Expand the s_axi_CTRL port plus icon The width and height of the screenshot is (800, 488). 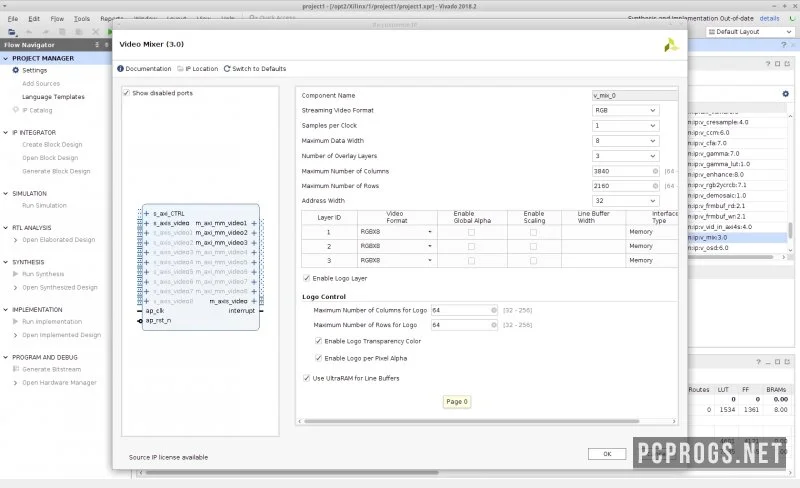(146, 213)
